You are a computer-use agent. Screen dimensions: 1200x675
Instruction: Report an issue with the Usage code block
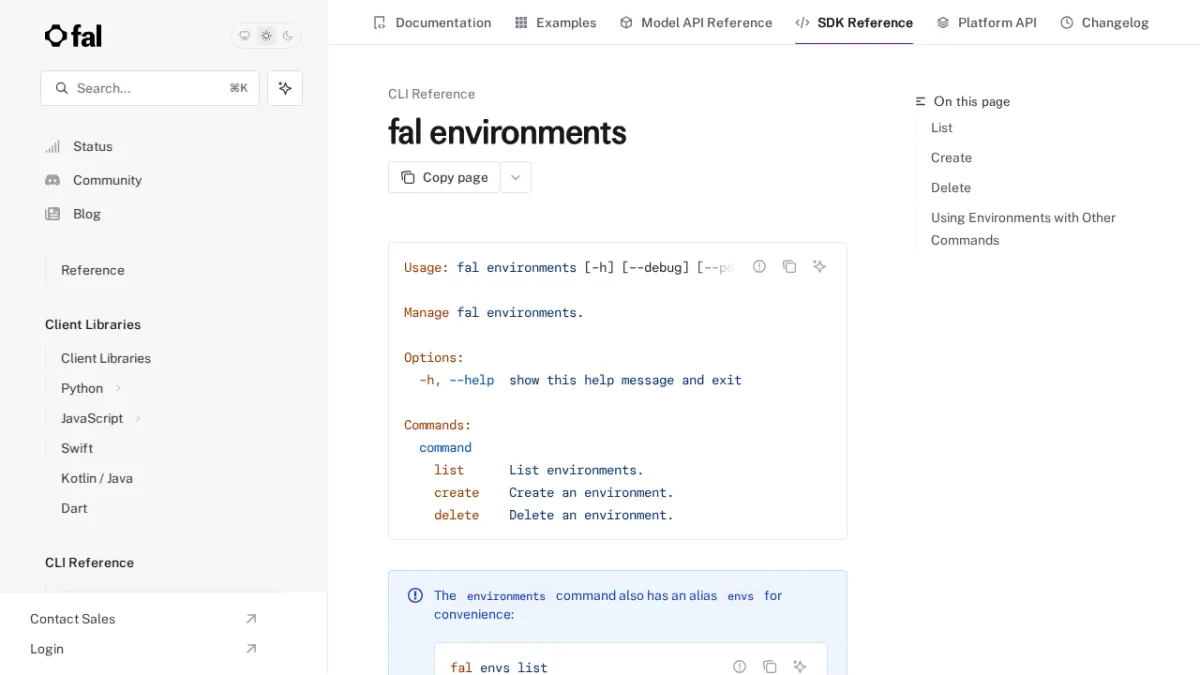[x=759, y=266]
